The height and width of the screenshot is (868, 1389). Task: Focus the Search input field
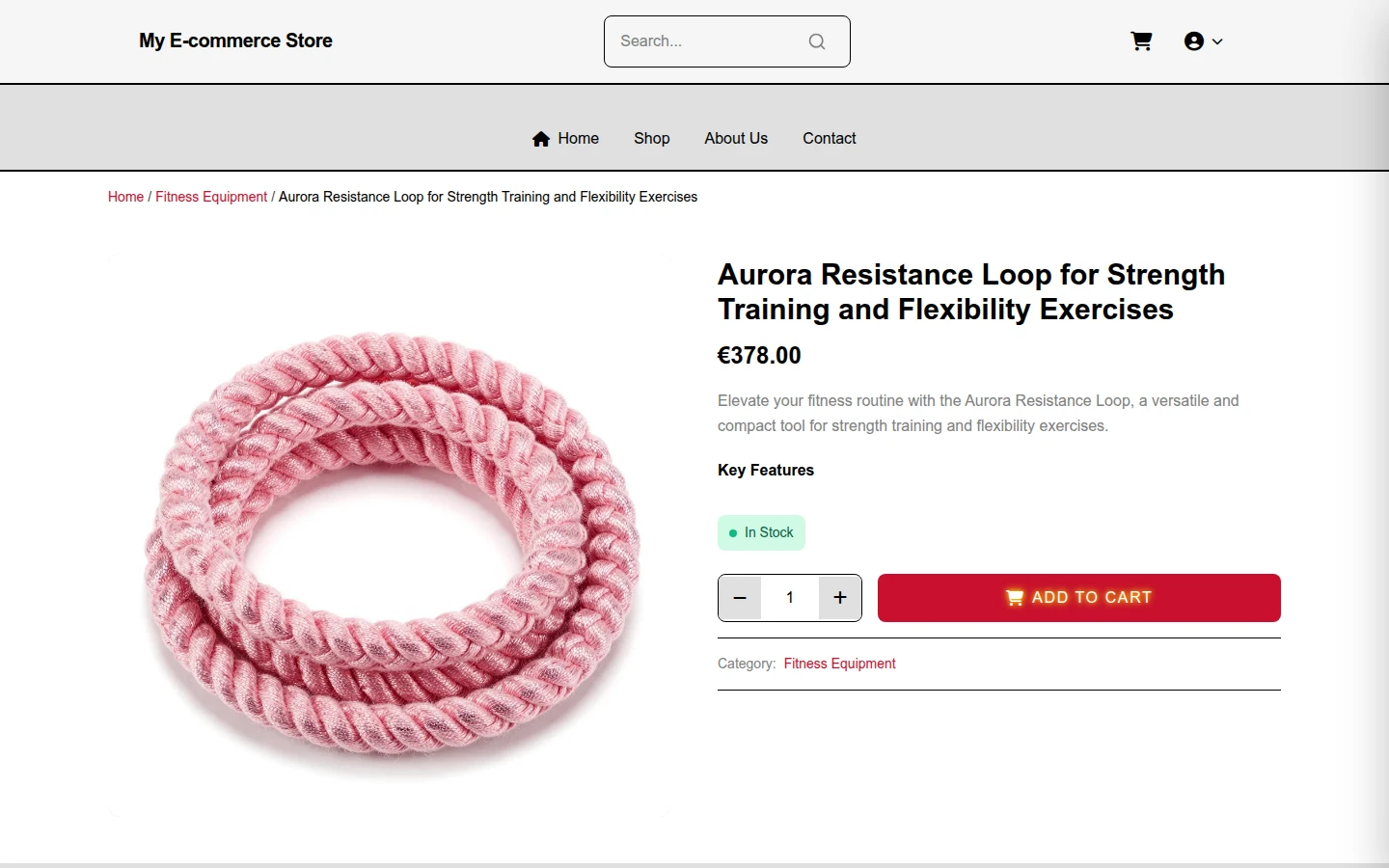(x=708, y=41)
